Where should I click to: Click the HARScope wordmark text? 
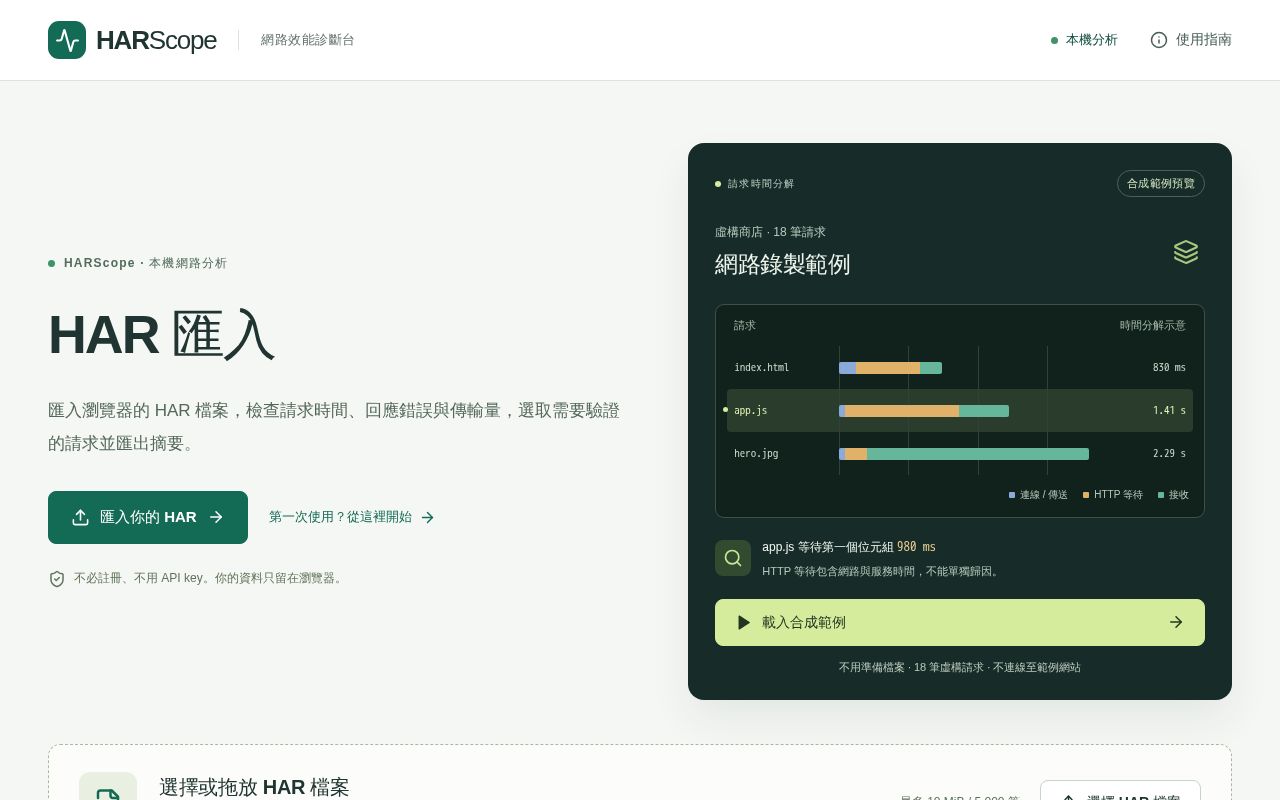[x=156, y=40]
